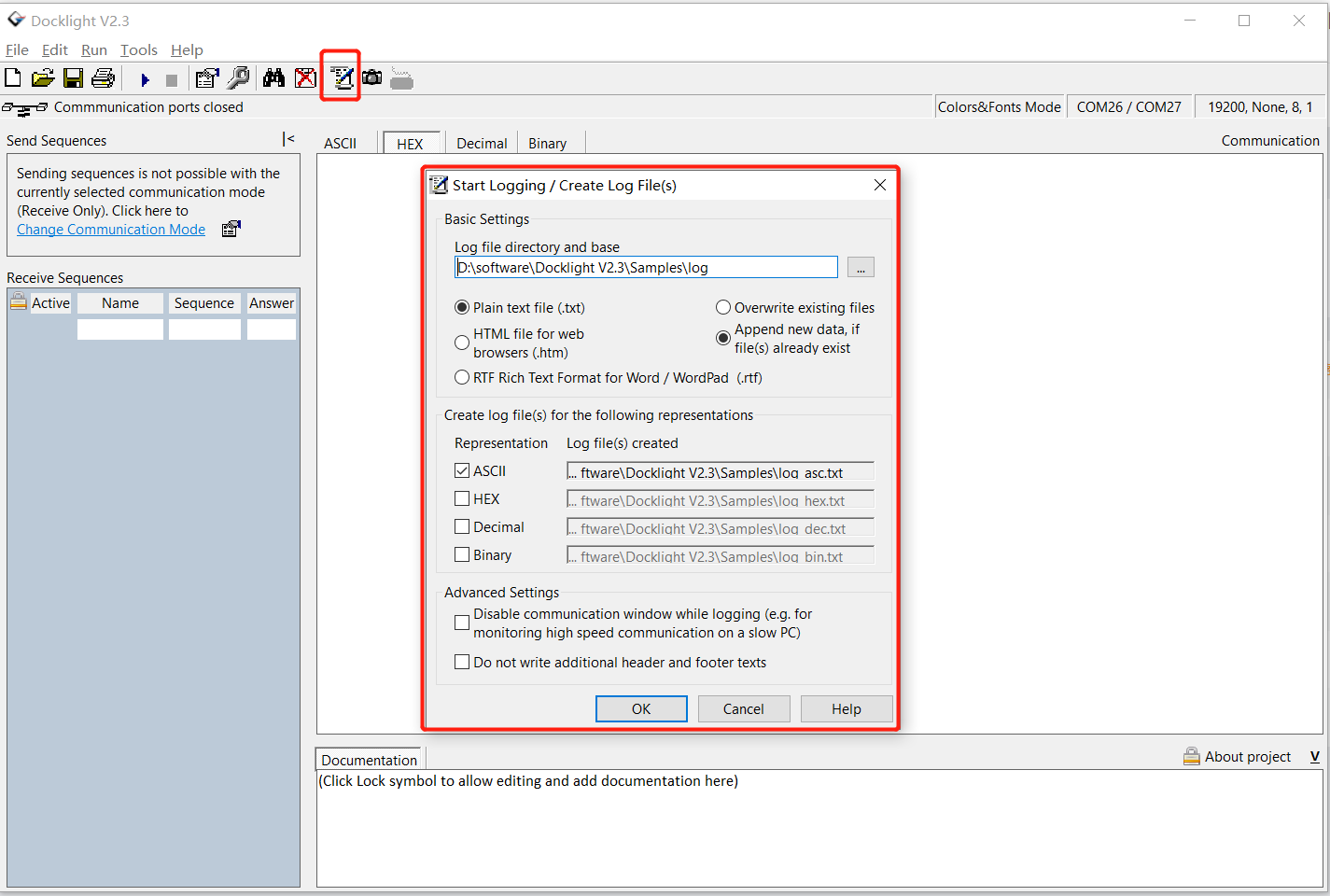This screenshot has width=1330, height=896.
Task: Click the Answer column header
Action: click(272, 302)
